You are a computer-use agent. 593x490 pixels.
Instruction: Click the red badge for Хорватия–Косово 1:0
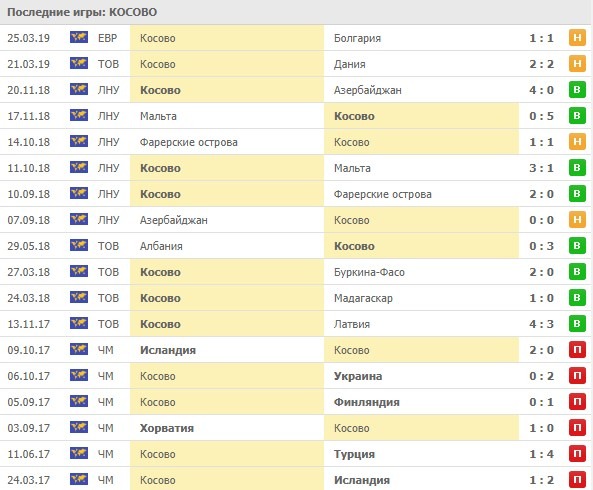[577, 428]
